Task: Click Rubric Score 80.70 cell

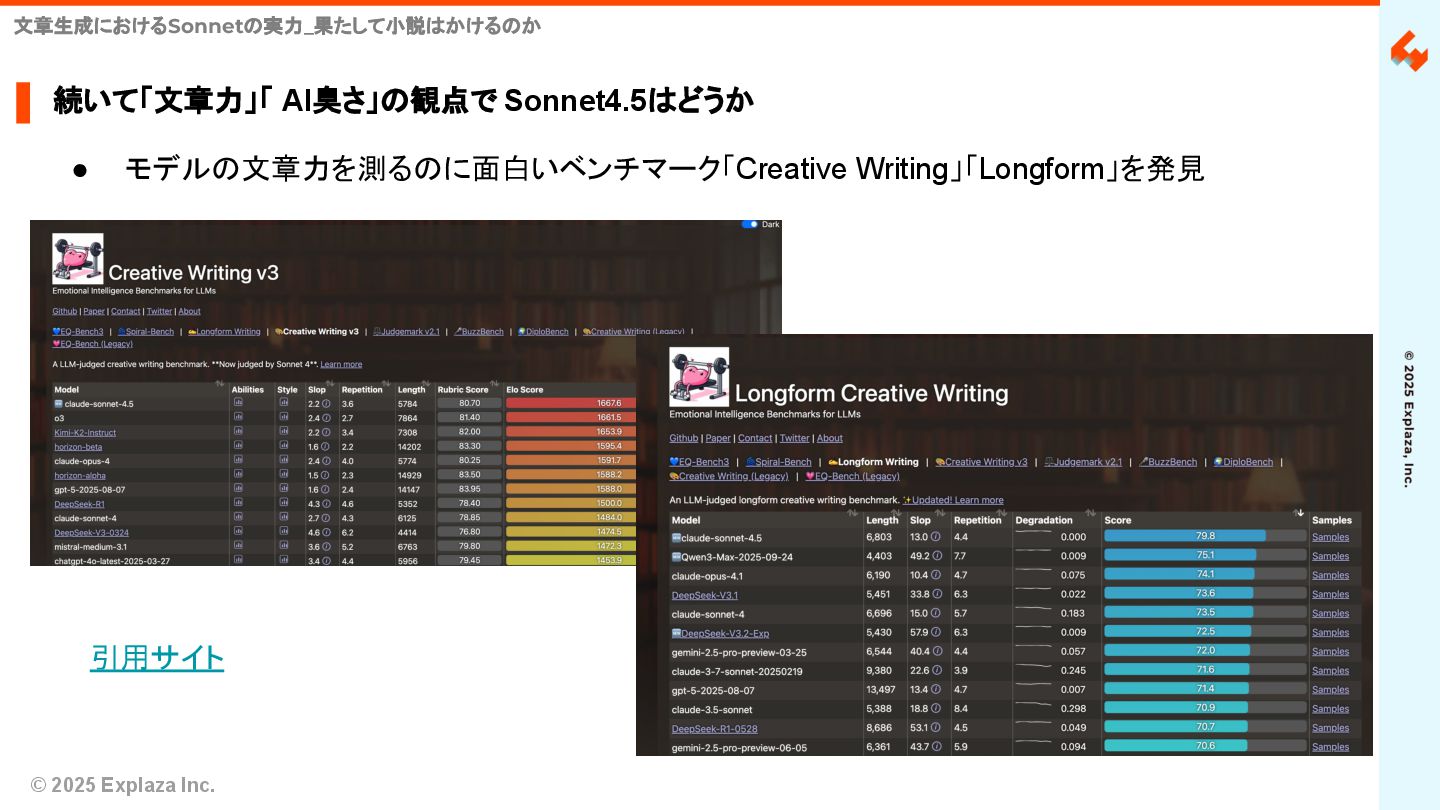Action: click(469, 403)
